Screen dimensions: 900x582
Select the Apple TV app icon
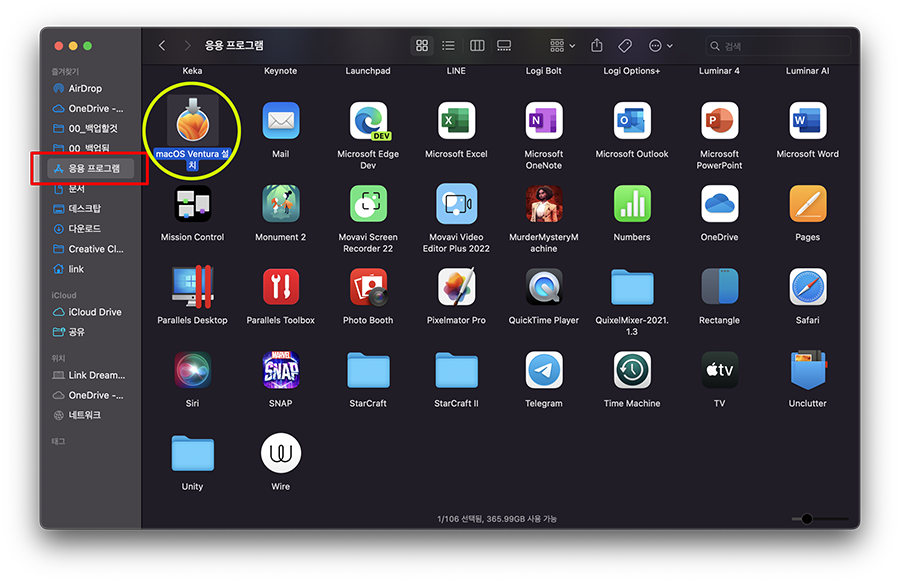pos(720,370)
